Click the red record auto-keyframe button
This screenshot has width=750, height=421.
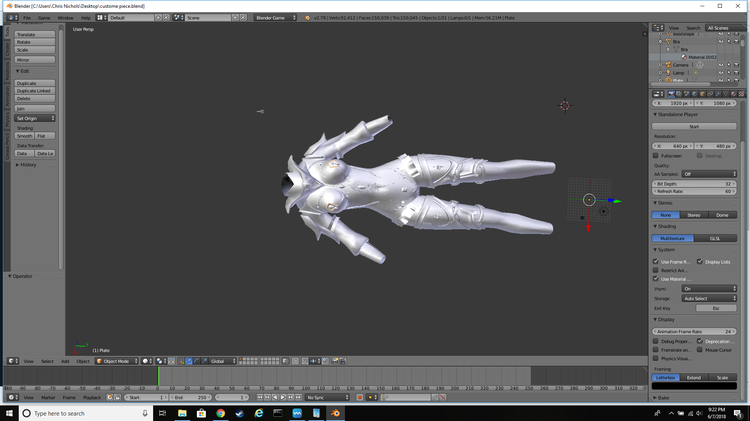coord(360,398)
